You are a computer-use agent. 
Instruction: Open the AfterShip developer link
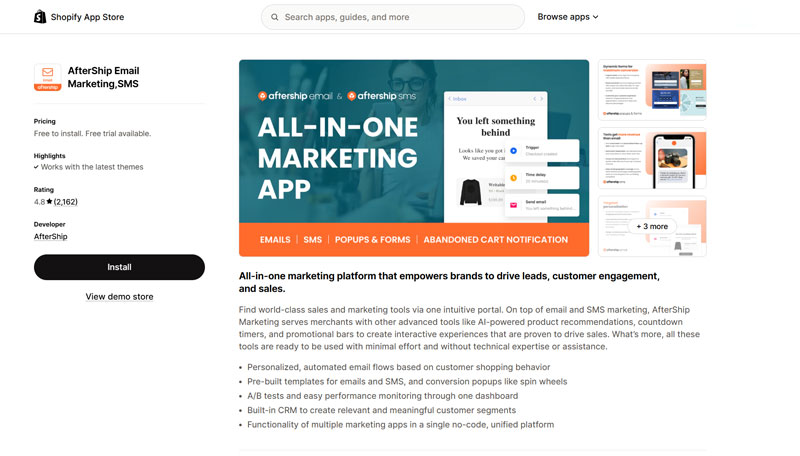pyautogui.click(x=49, y=237)
